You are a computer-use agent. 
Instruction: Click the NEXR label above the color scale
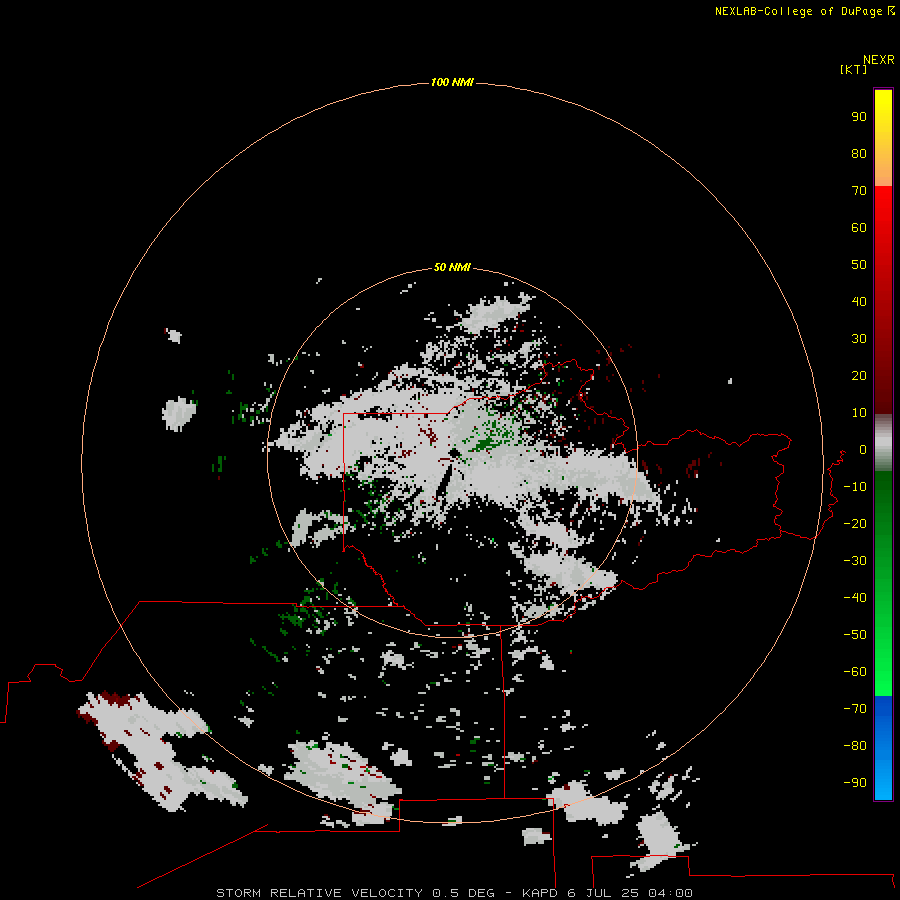[x=879, y=60]
